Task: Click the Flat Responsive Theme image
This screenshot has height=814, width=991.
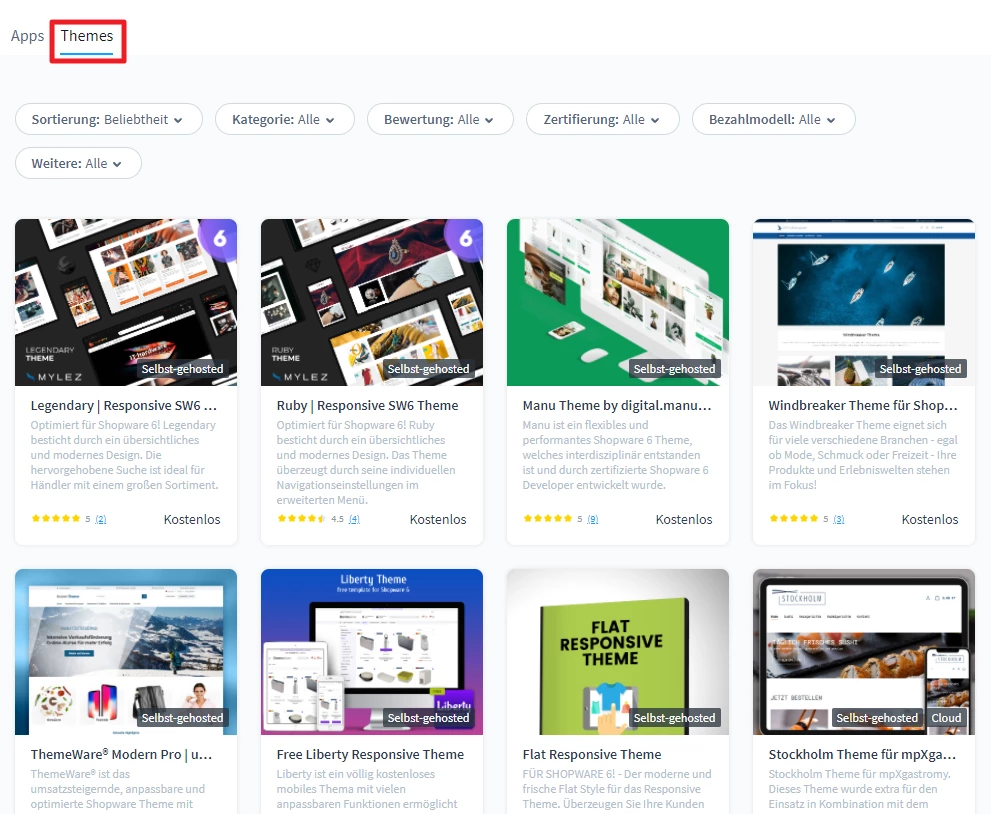Action: pos(618,650)
